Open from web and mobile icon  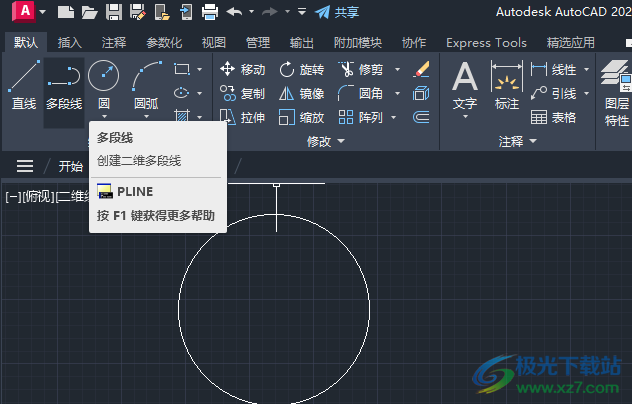tap(162, 12)
